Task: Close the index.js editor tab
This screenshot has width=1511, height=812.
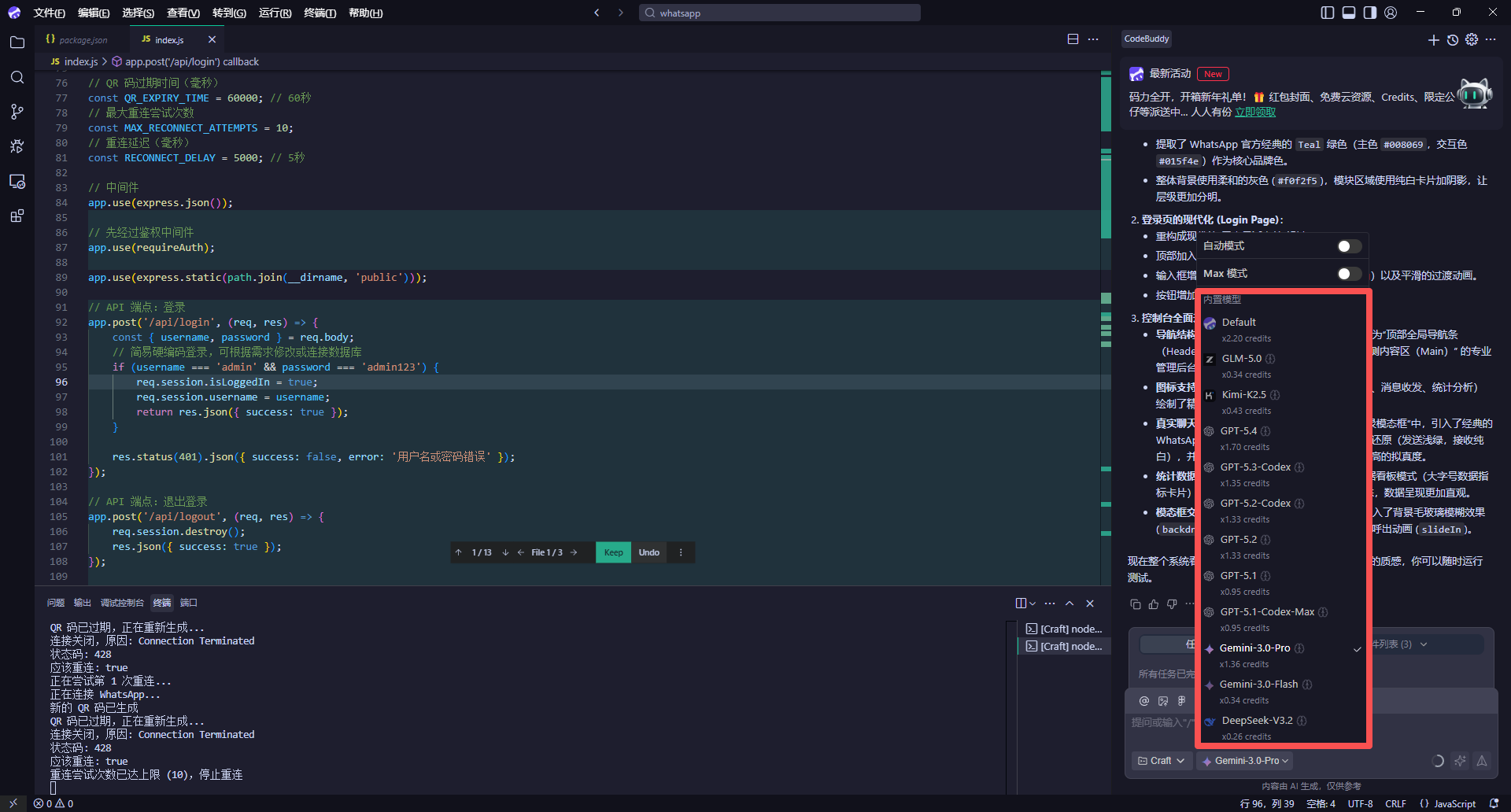Action: 212,39
